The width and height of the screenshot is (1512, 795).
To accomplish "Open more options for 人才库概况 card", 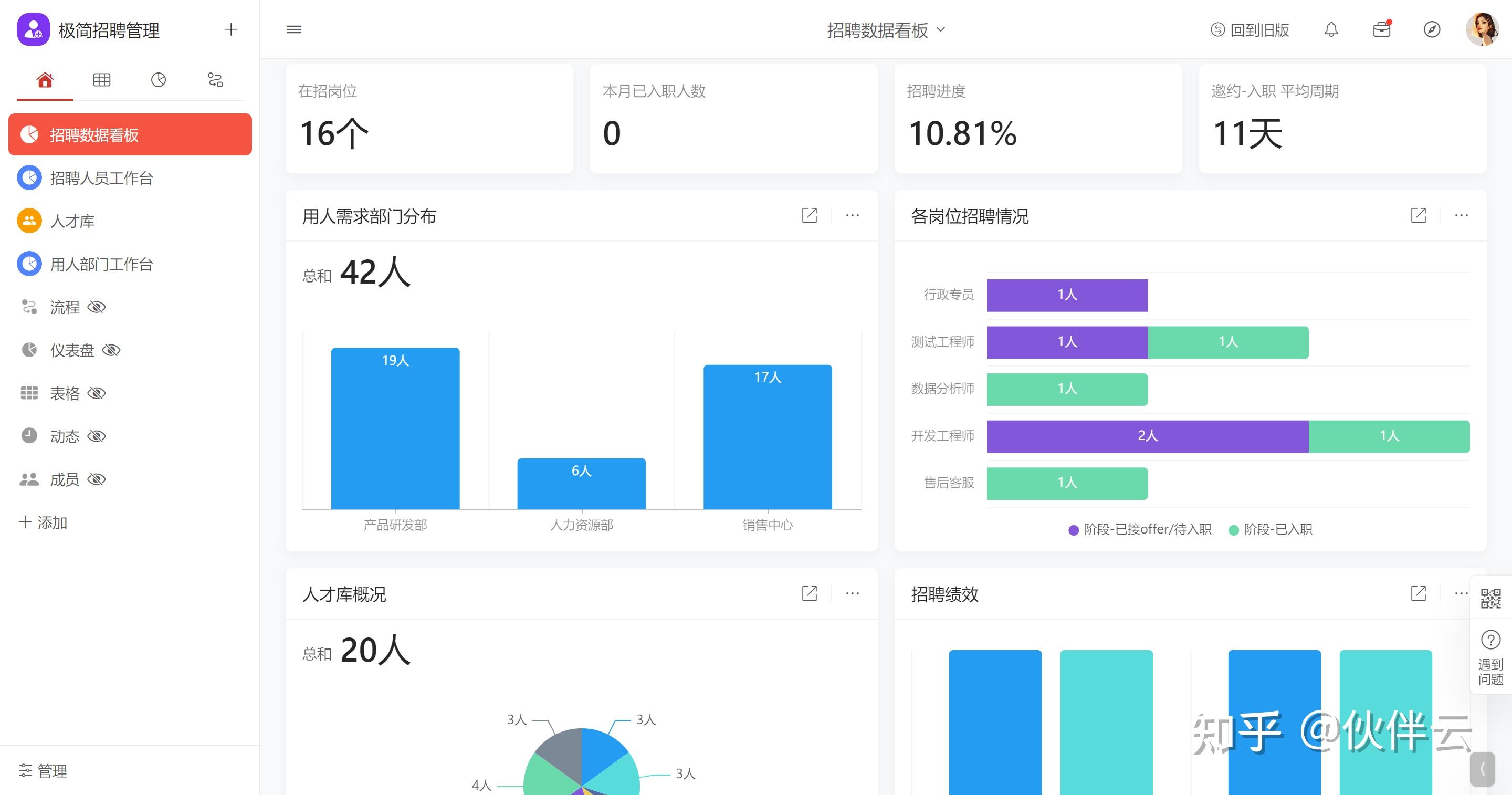I will 852,593.
